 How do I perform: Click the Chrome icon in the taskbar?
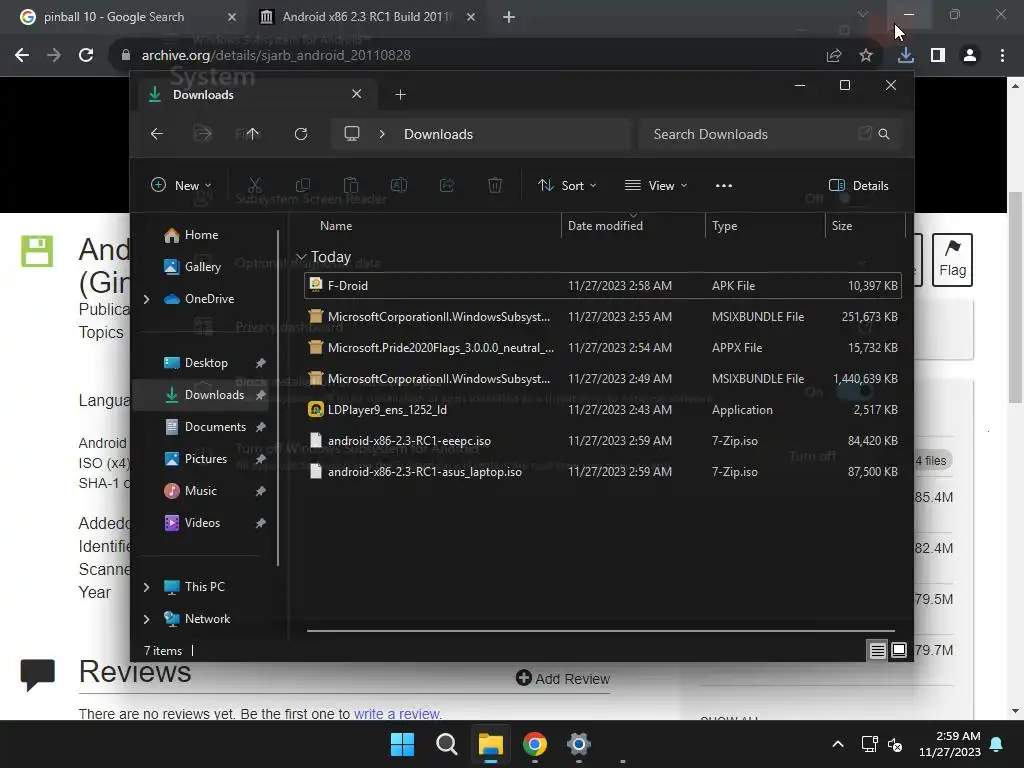(534, 744)
